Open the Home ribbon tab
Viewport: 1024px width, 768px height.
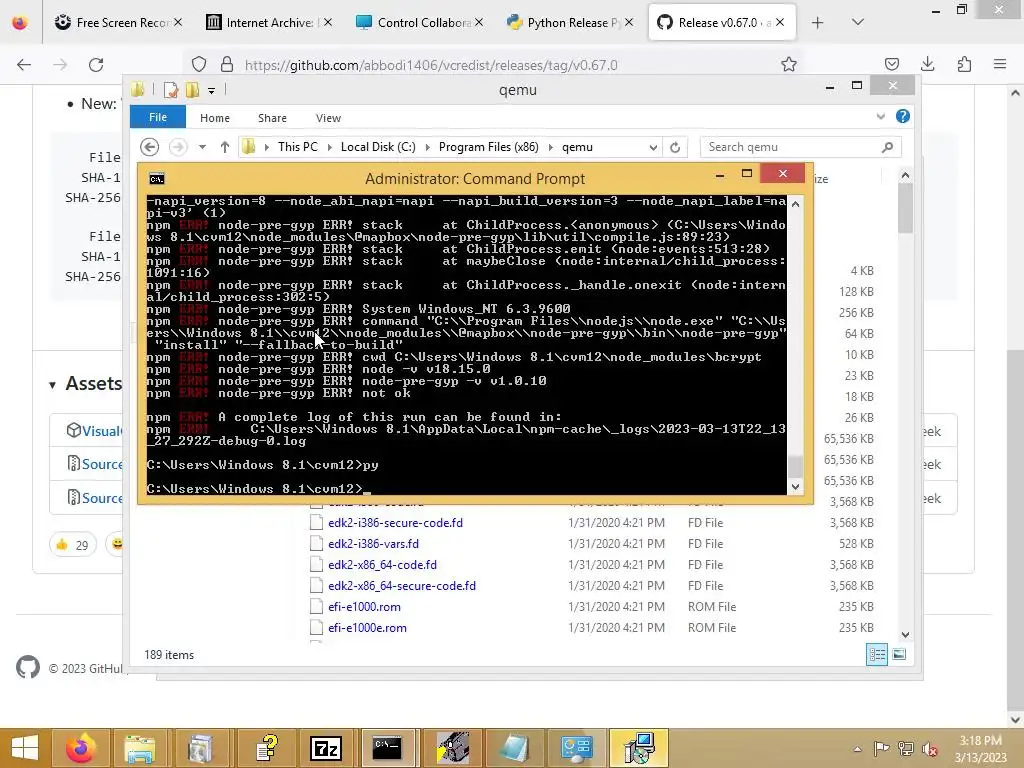[215, 118]
